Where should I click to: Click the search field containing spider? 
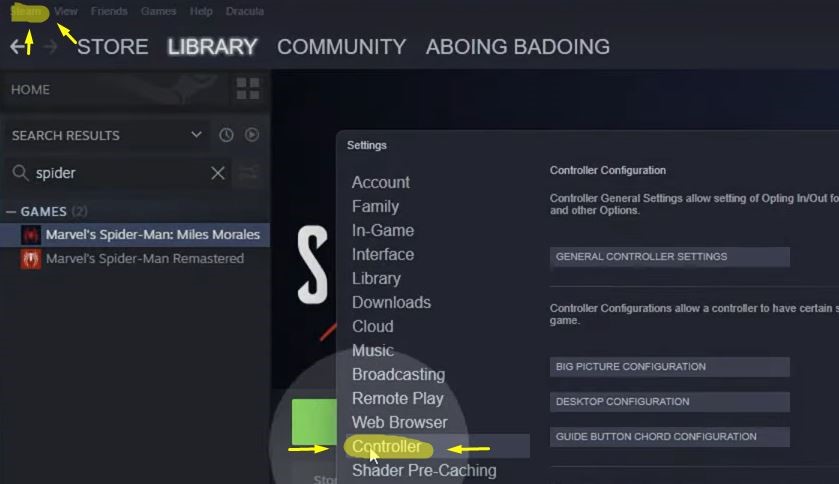(x=118, y=173)
